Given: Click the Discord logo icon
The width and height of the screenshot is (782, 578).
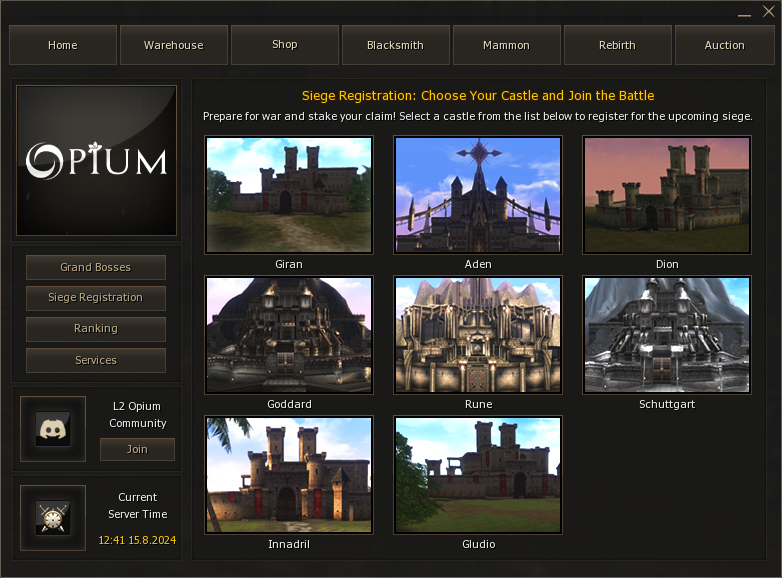Looking at the screenshot, I should (x=53, y=429).
